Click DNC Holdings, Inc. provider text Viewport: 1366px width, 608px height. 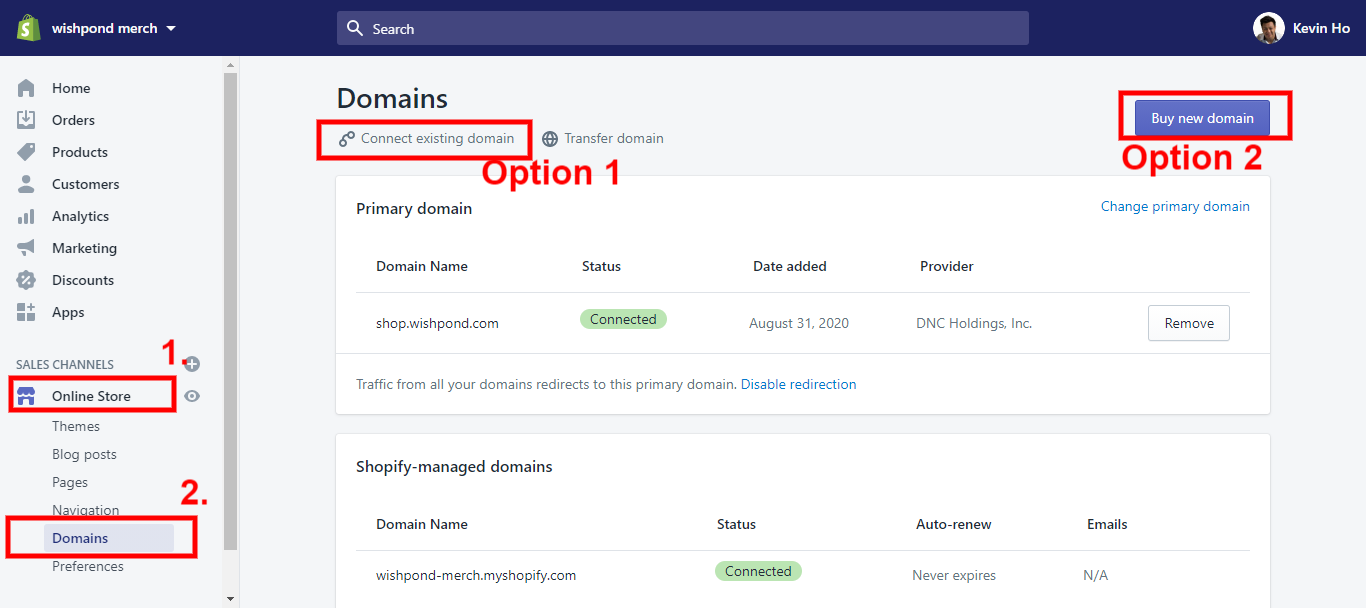[974, 323]
